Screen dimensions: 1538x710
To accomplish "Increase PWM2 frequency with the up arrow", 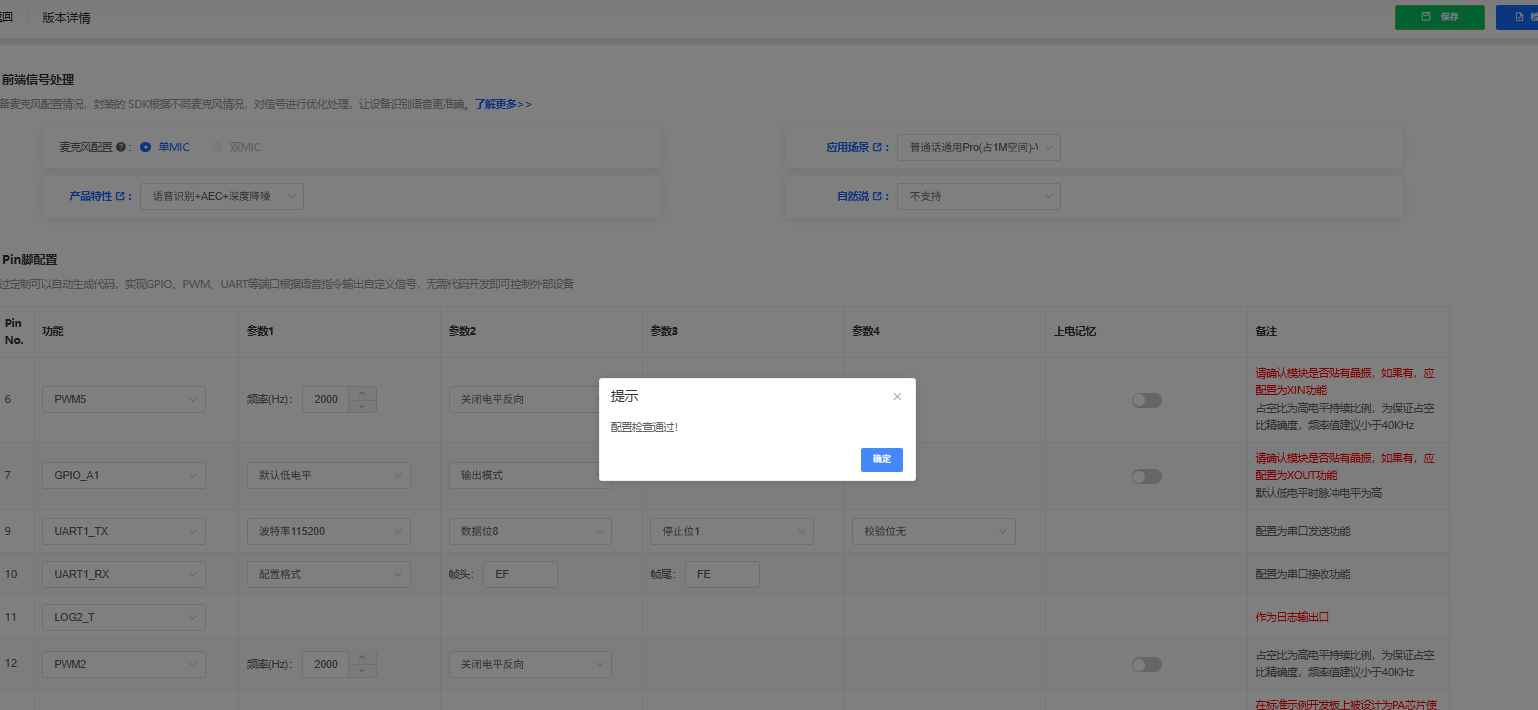I will pos(362,658).
